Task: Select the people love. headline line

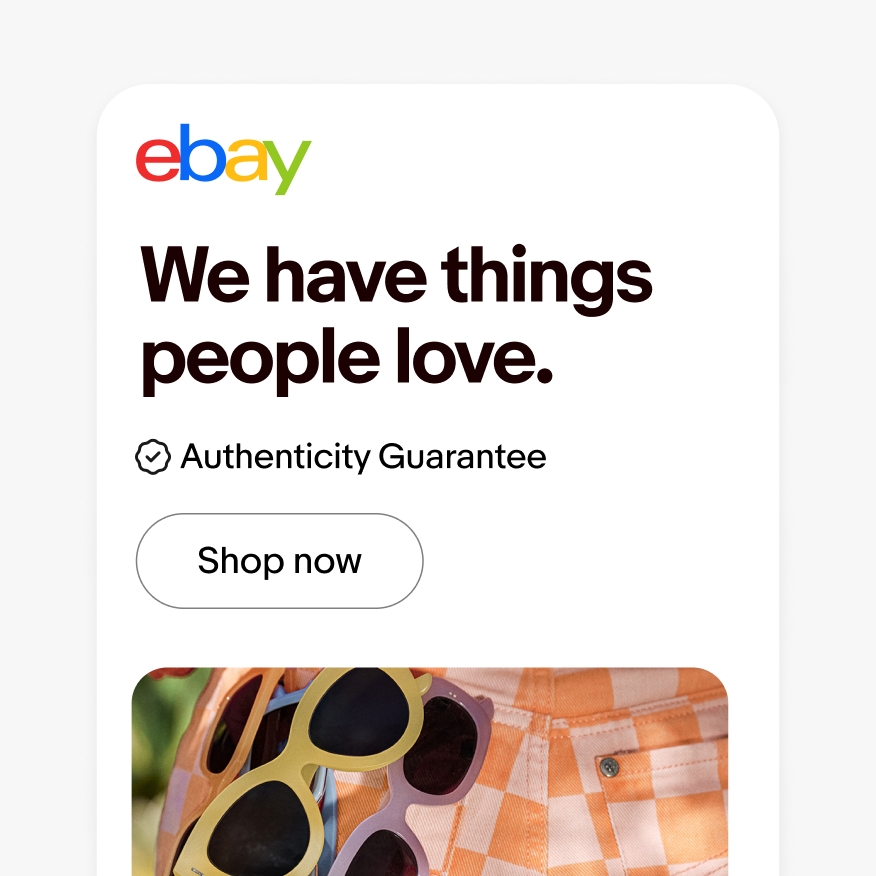Action: [x=347, y=360]
